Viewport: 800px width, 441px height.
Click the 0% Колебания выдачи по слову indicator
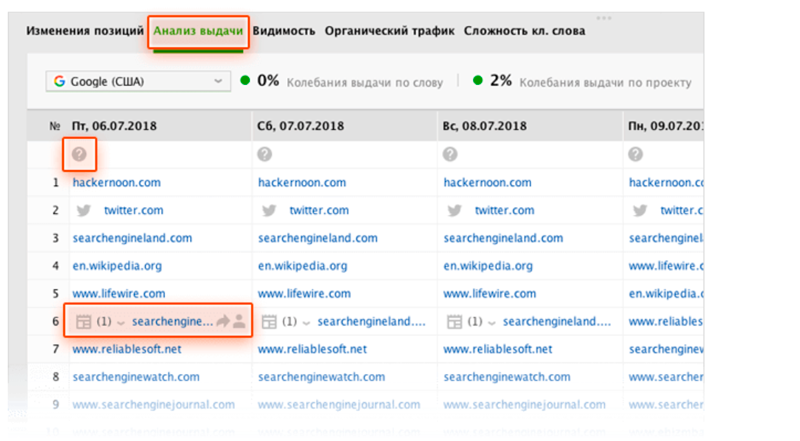click(x=342, y=81)
